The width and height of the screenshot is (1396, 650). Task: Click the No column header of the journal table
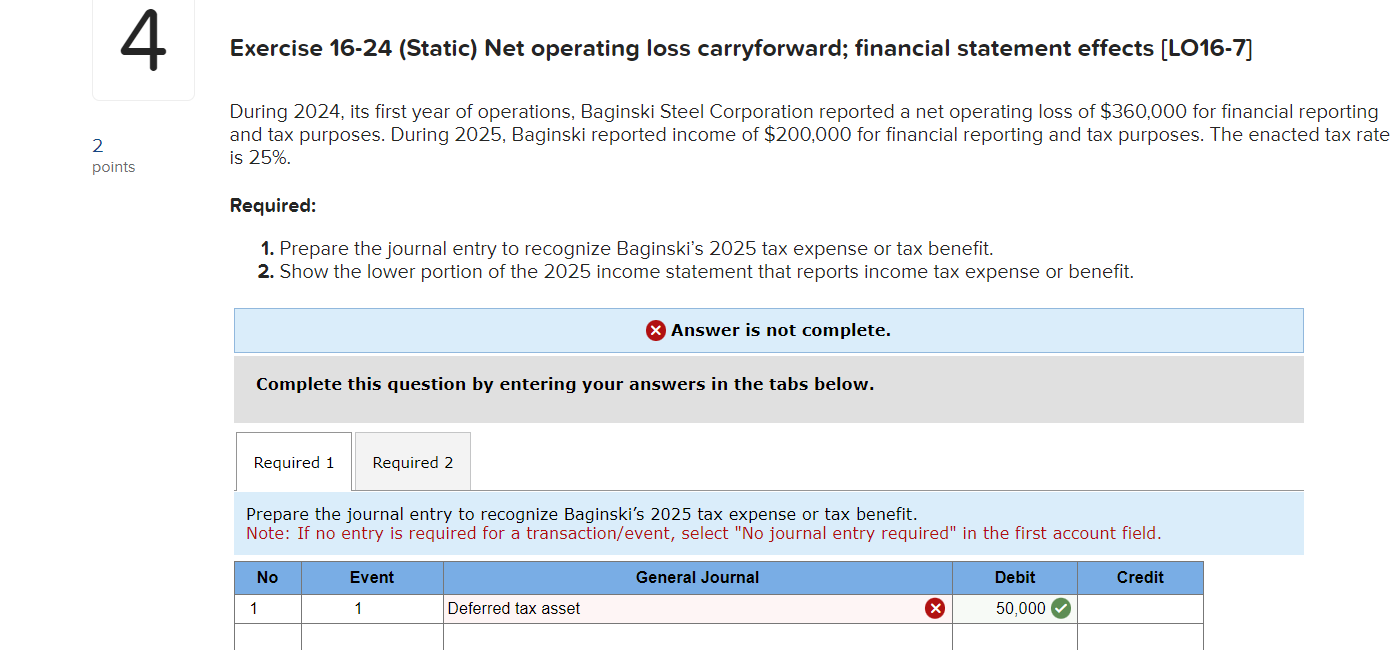click(x=267, y=578)
